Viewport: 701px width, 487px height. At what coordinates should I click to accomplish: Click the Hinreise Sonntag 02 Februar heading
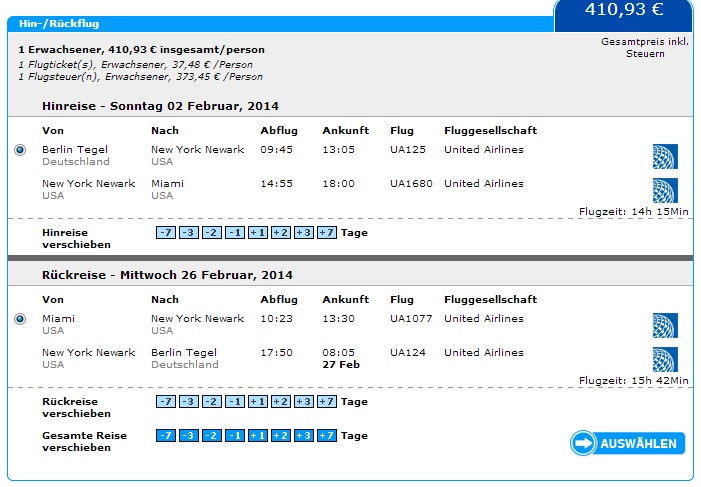[160, 106]
